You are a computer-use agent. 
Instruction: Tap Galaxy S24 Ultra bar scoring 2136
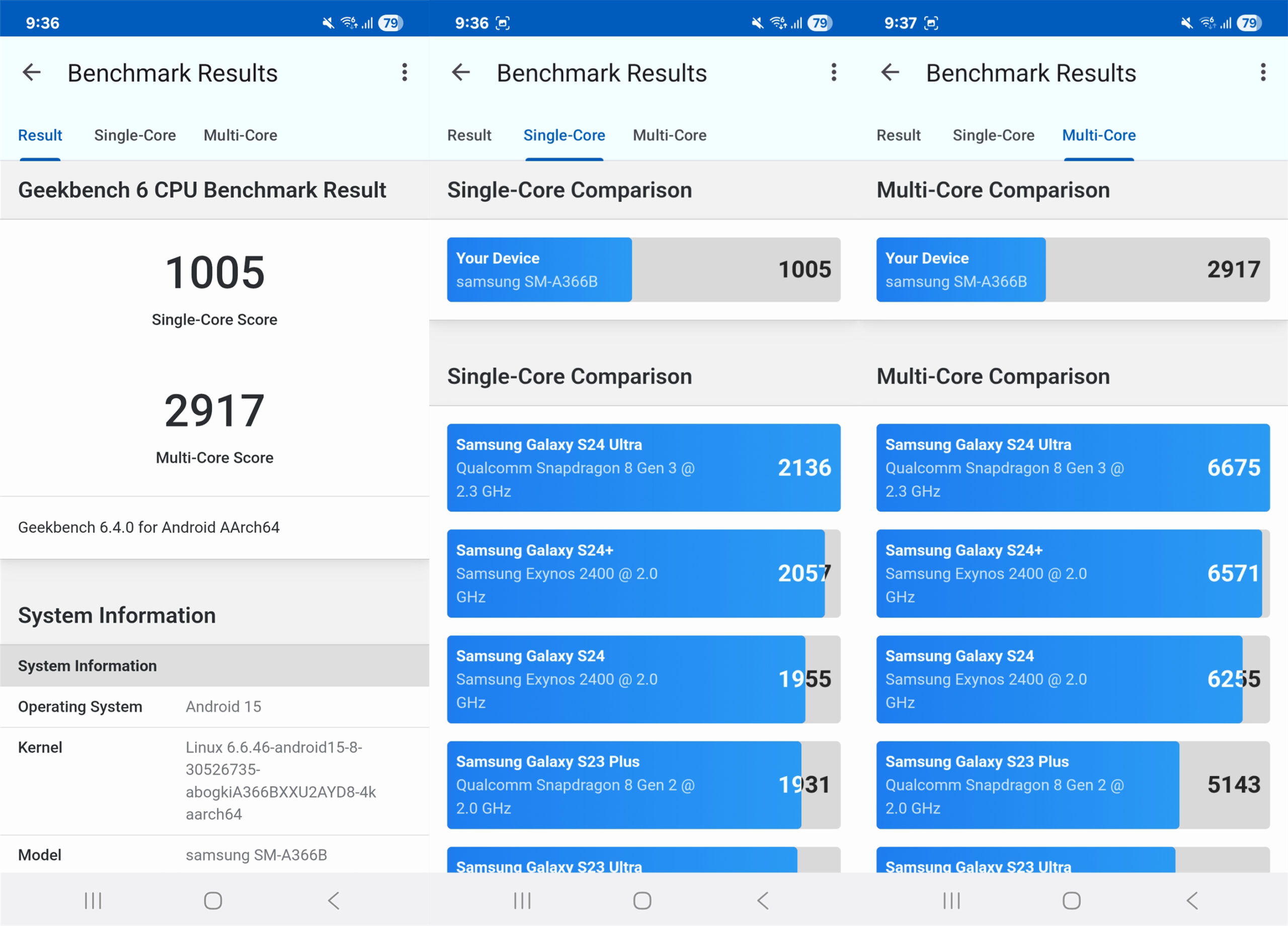click(643, 467)
